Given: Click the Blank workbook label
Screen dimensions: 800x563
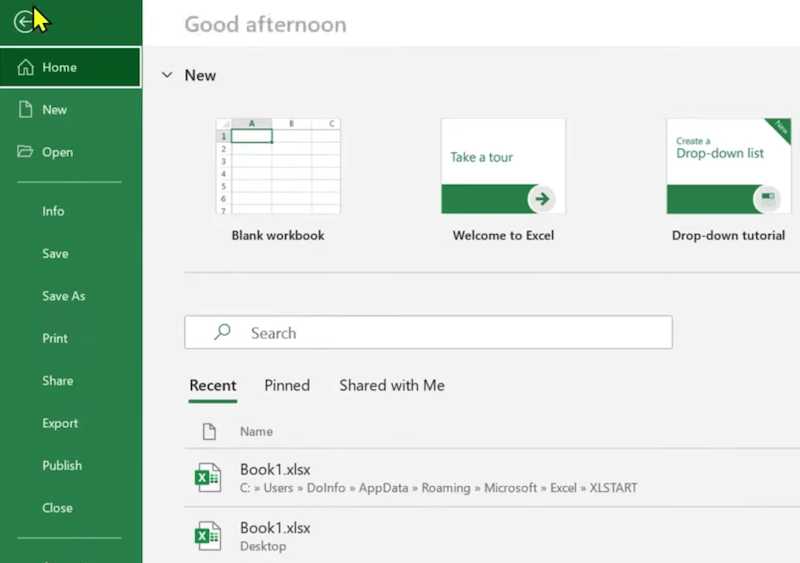Looking at the screenshot, I should (x=278, y=235).
